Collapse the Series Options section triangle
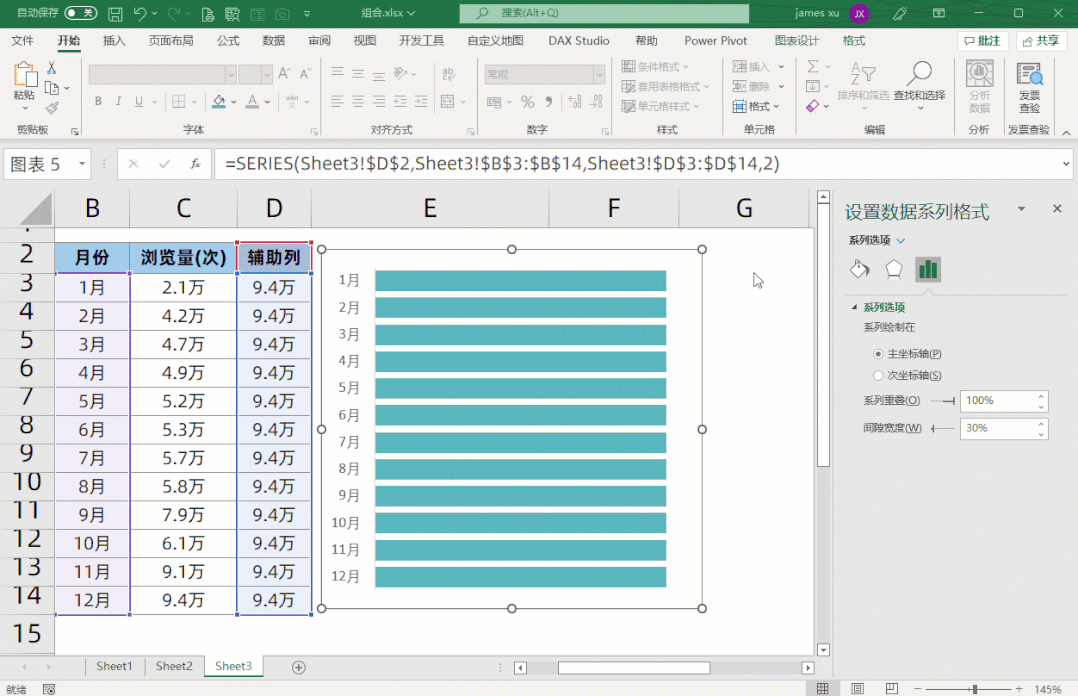 855,307
